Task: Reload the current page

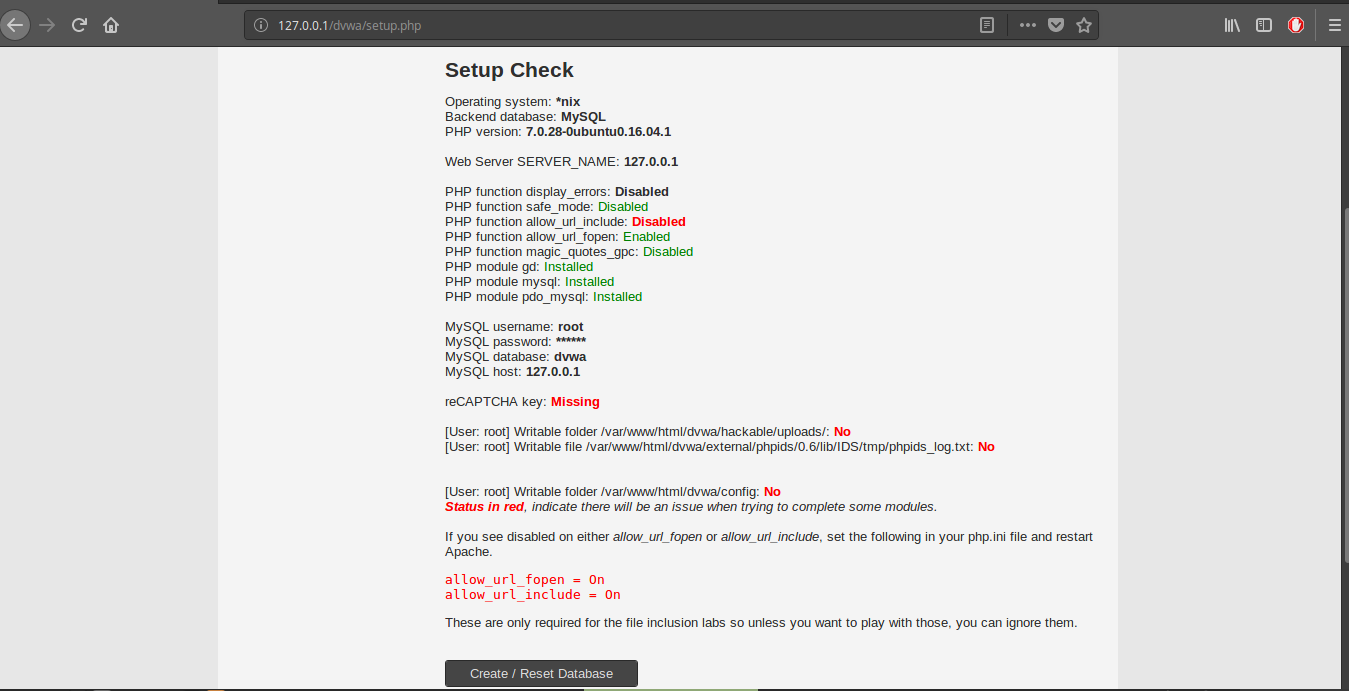Action: click(x=79, y=25)
